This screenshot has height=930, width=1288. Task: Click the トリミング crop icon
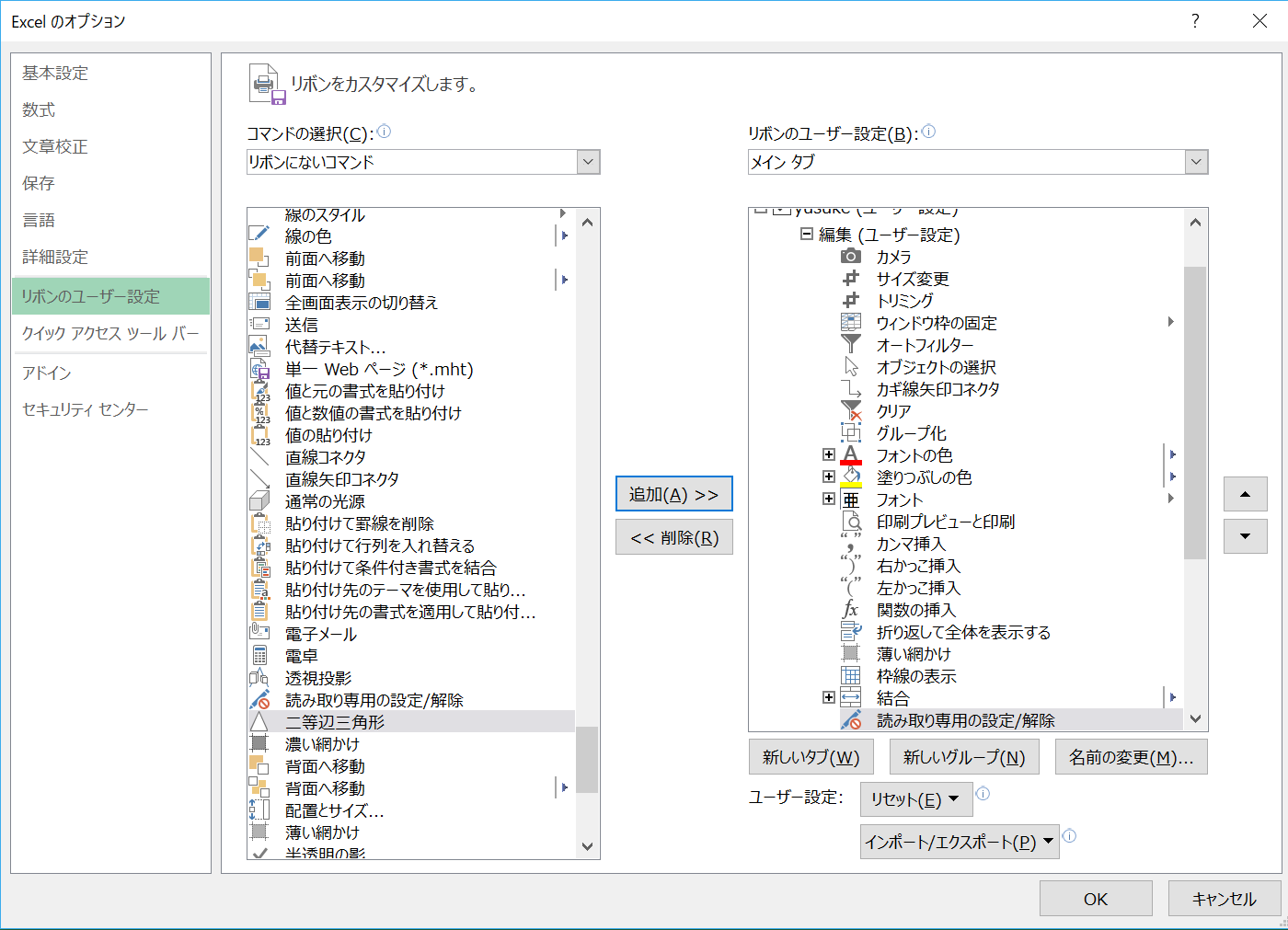[x=851, y=301]
